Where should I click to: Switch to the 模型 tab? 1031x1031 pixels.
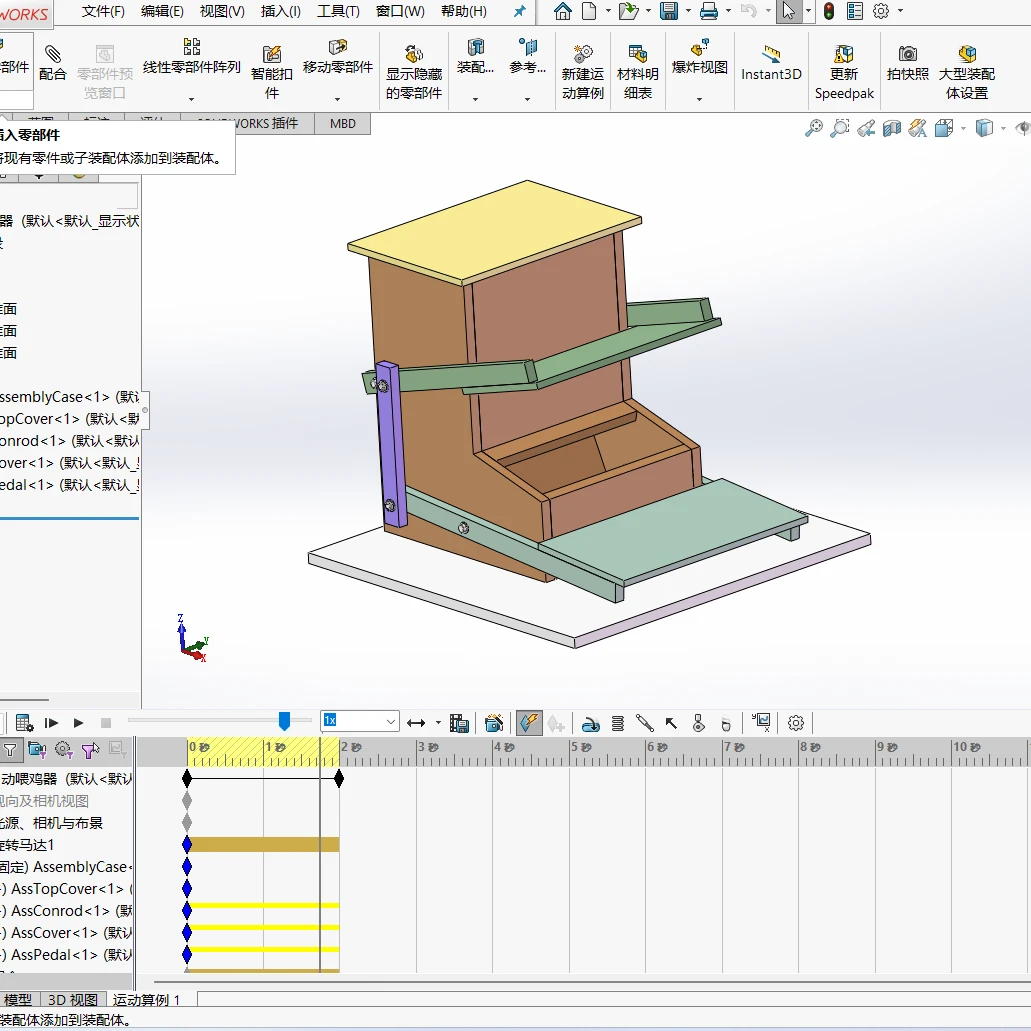pos(18,999)
